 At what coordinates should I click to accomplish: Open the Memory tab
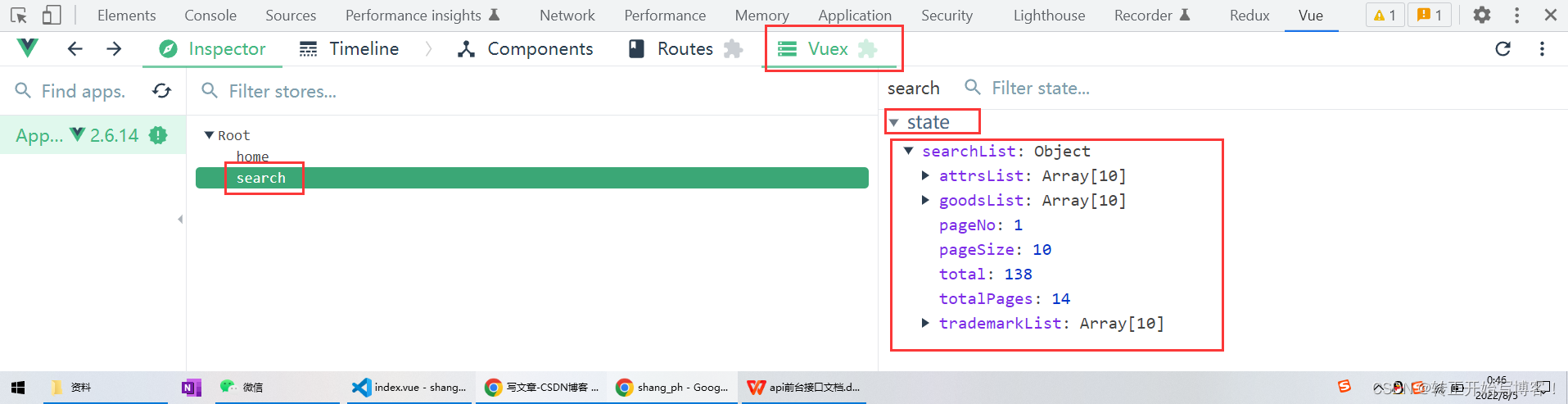(x=761, y=15)
